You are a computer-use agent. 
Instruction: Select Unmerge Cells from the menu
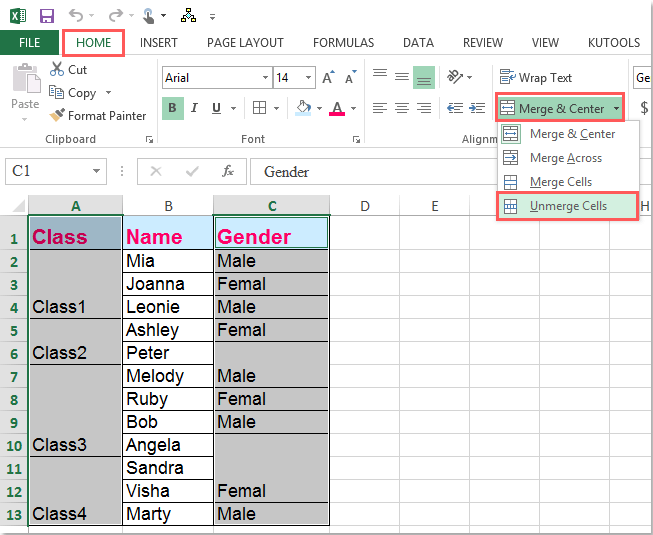[x=567, y=206]
